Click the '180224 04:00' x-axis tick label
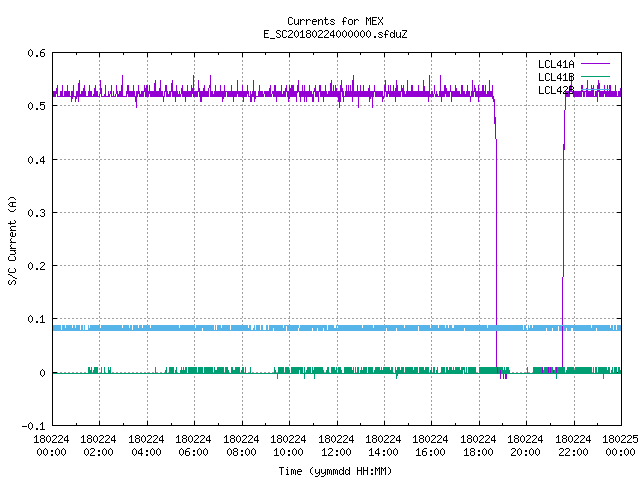 click(146, 446)
